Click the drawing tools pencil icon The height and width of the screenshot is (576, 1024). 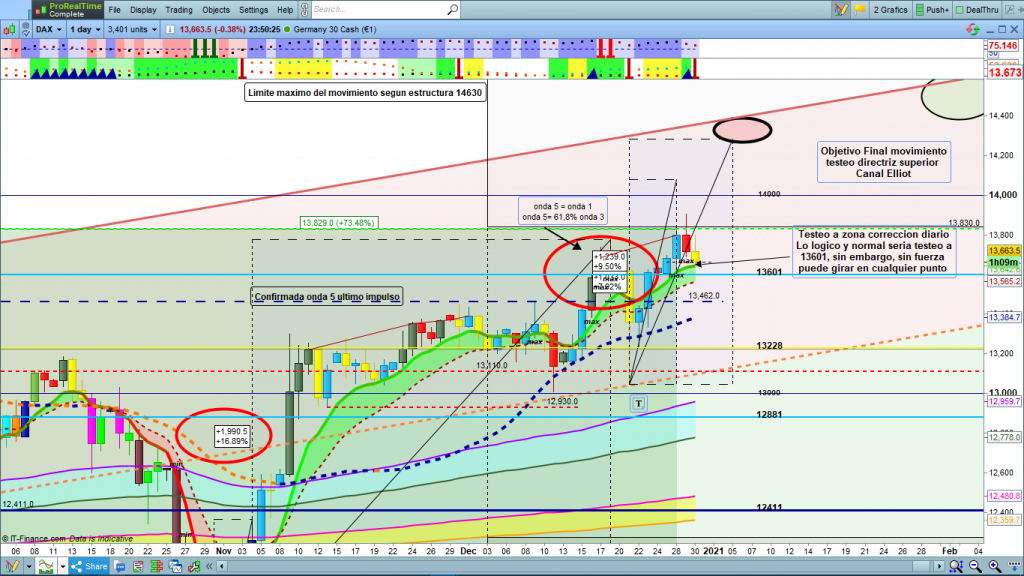click(x=840, y=9)
